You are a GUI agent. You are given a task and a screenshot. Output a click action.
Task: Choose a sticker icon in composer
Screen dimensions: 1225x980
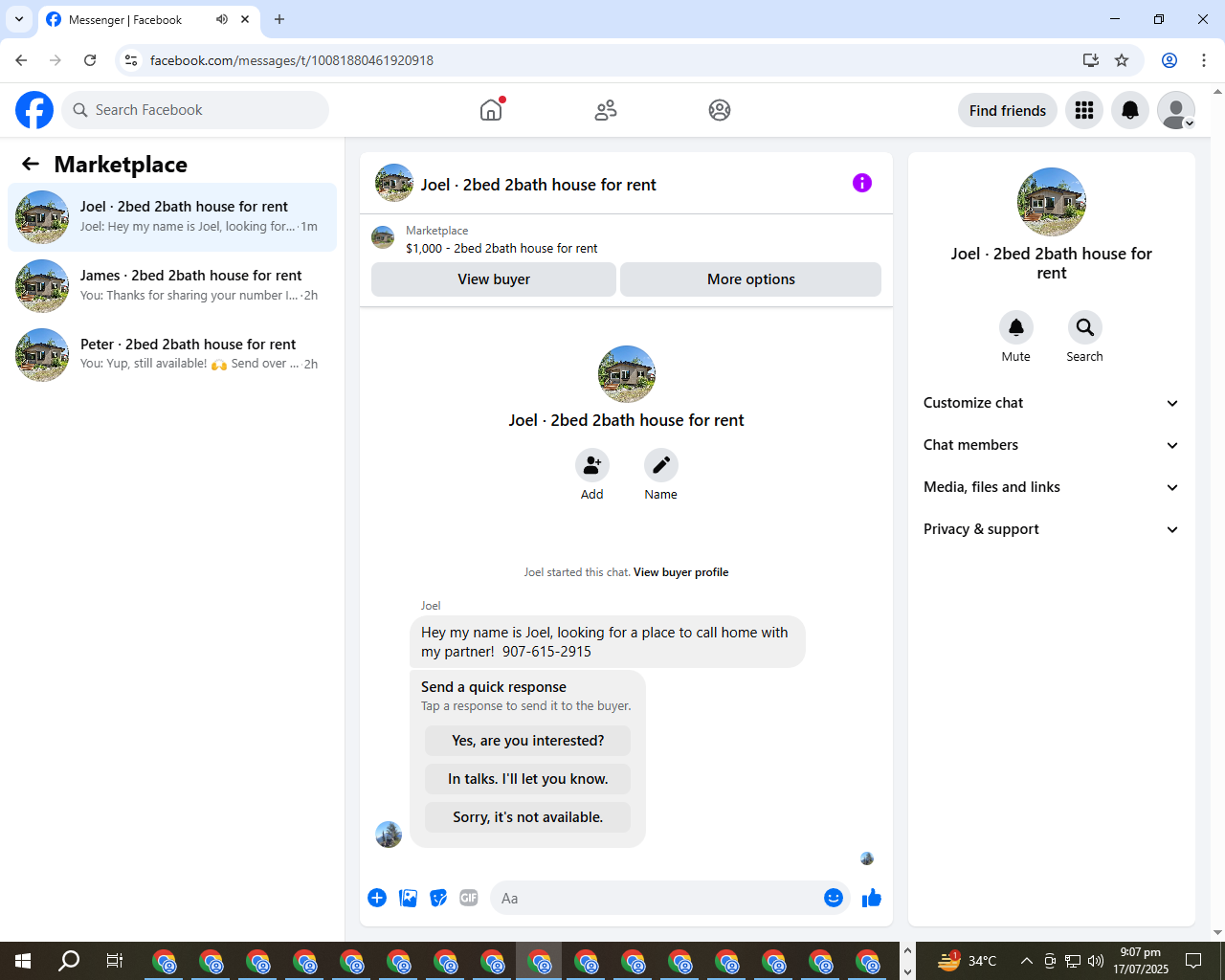(438, 898)
